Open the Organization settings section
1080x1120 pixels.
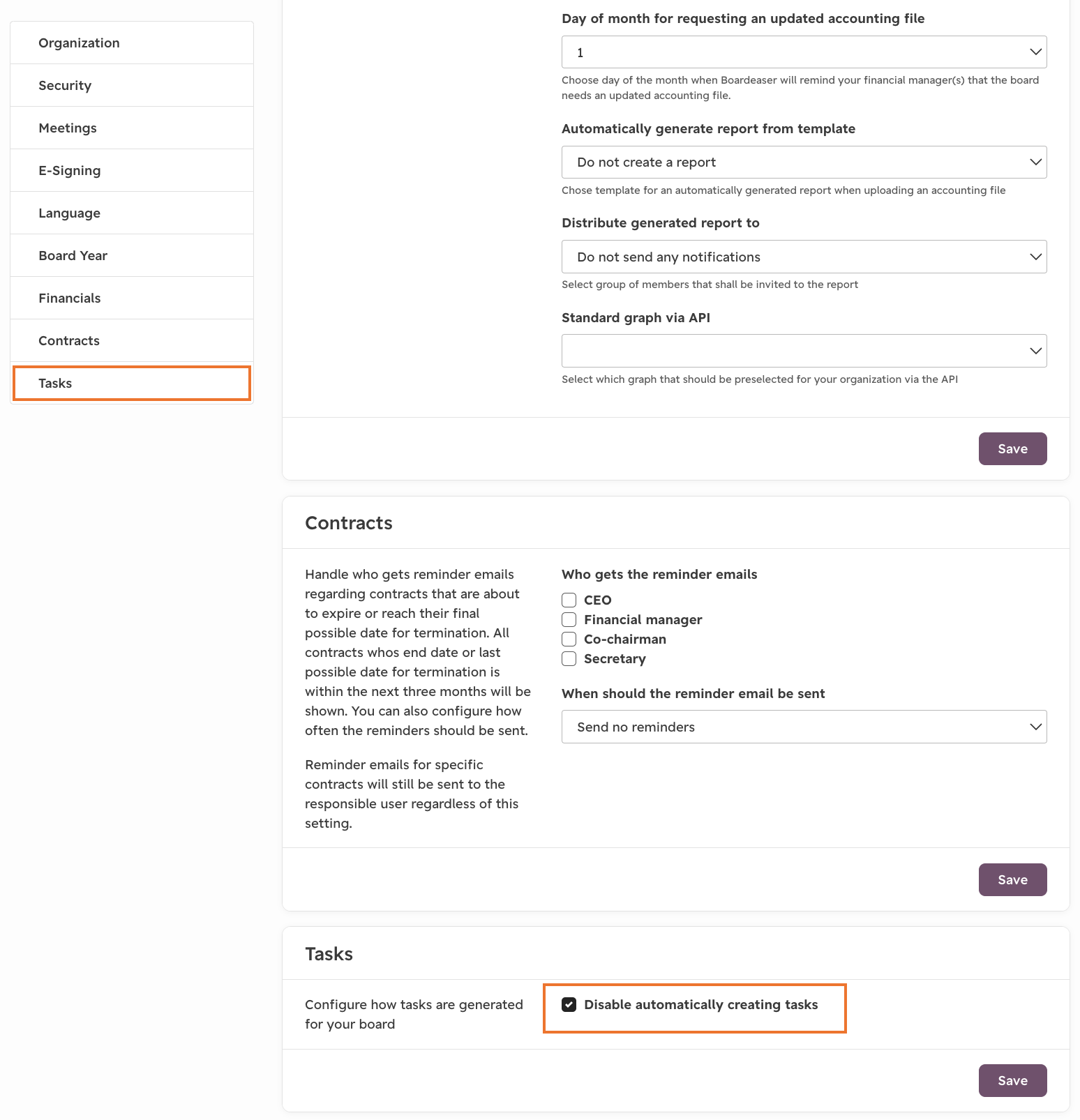pyautogui.click(x=132, y=43)
